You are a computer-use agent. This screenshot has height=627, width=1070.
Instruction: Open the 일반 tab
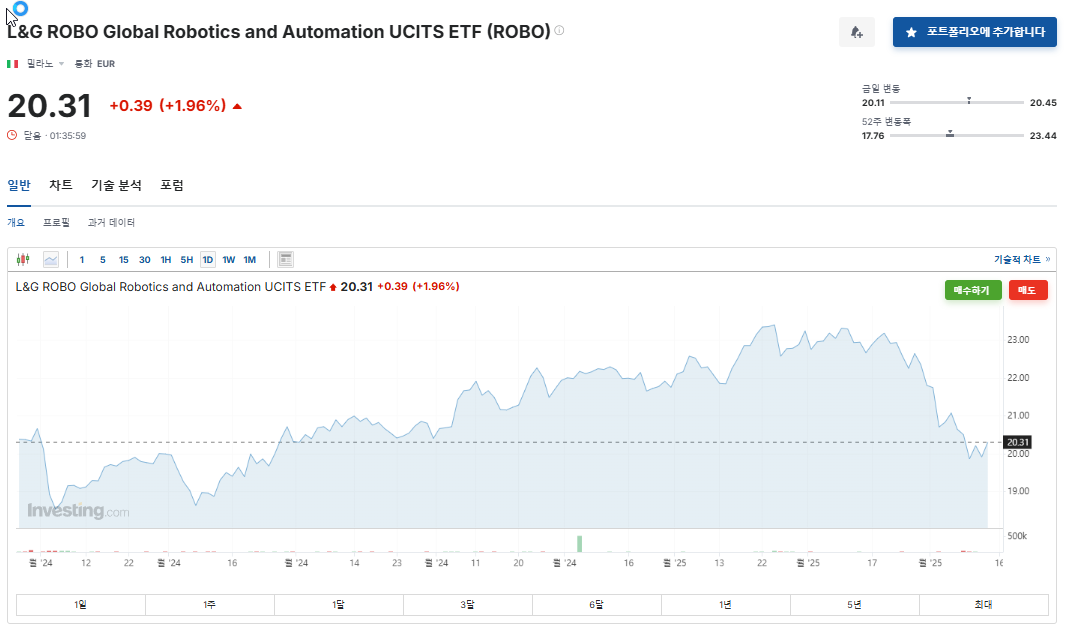pyautogui.click(x=19, y=186)
